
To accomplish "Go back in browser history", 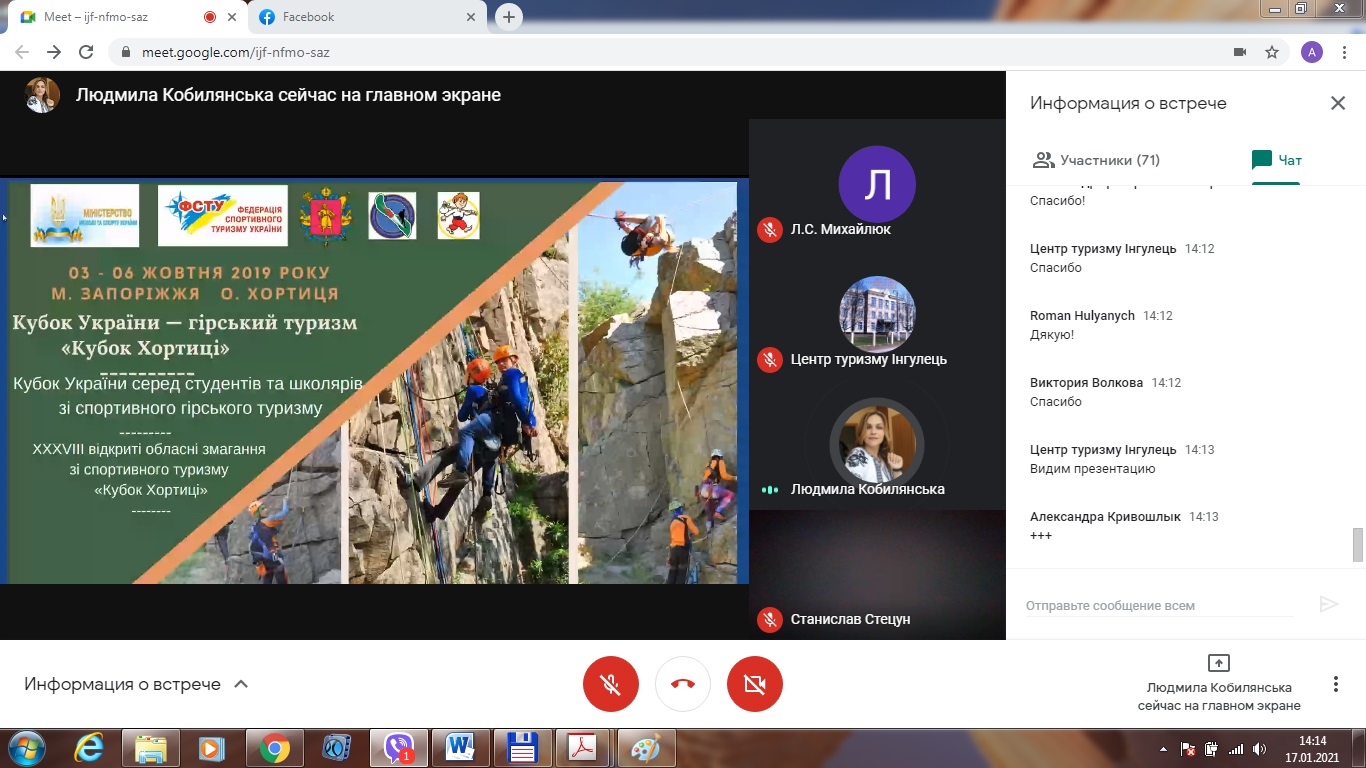I will coord(22,52).
